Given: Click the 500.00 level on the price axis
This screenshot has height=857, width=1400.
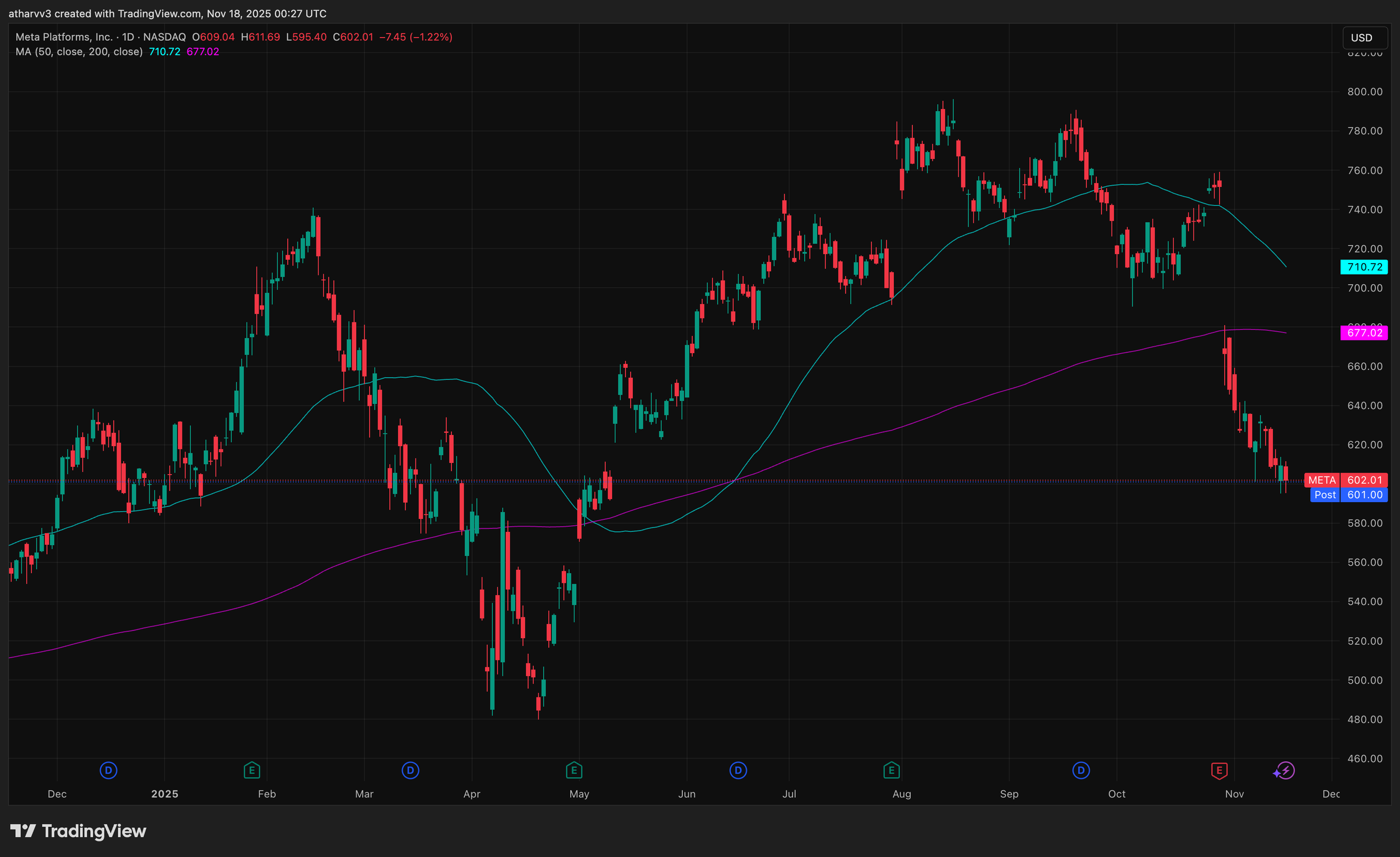Looking at the screenshot, I should (x=1365, y=680).
